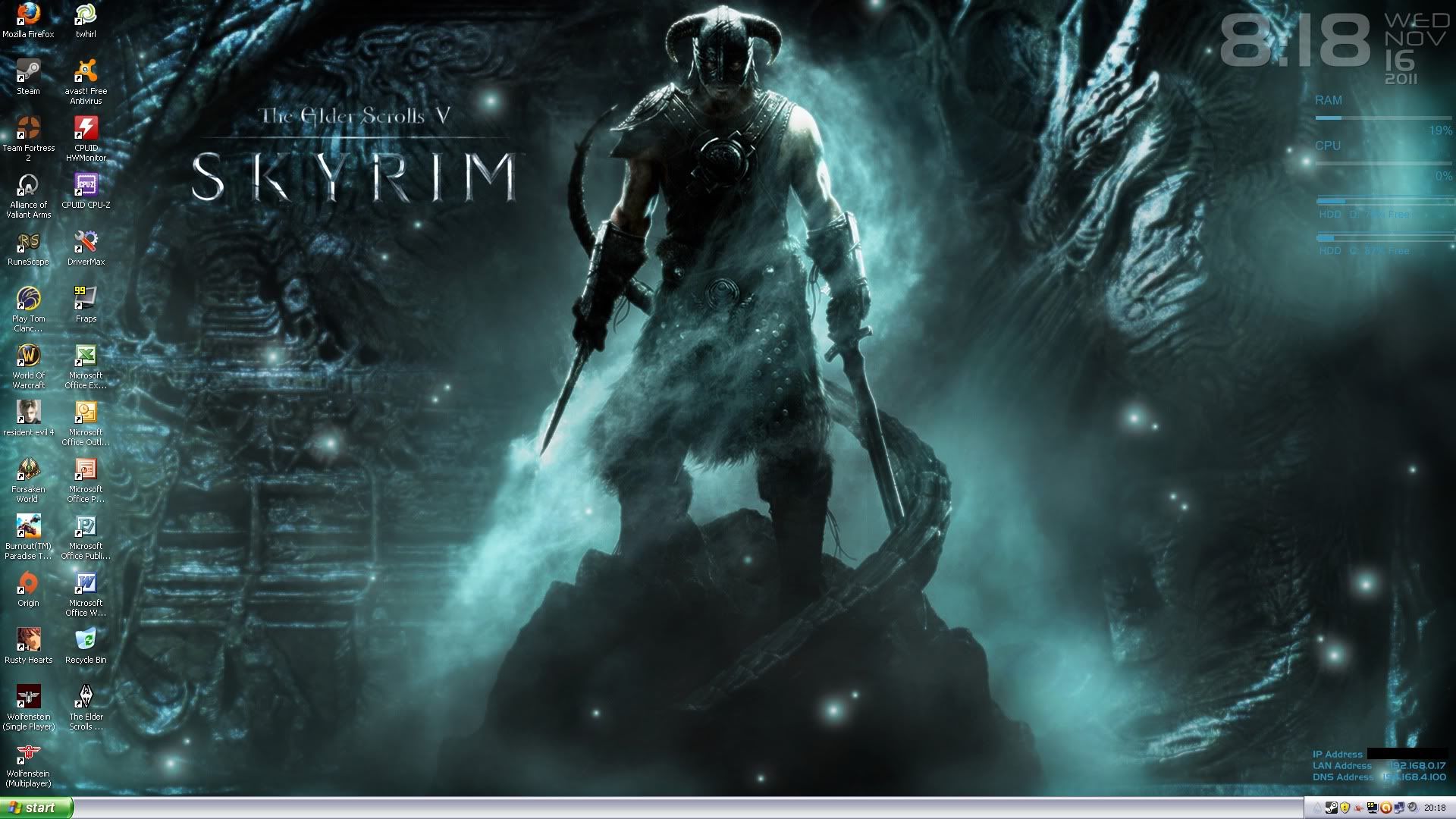This screenshot has width=1456, height=819.
Task: Click the Team Fortress 2 icon
Action: coord(28,138)
